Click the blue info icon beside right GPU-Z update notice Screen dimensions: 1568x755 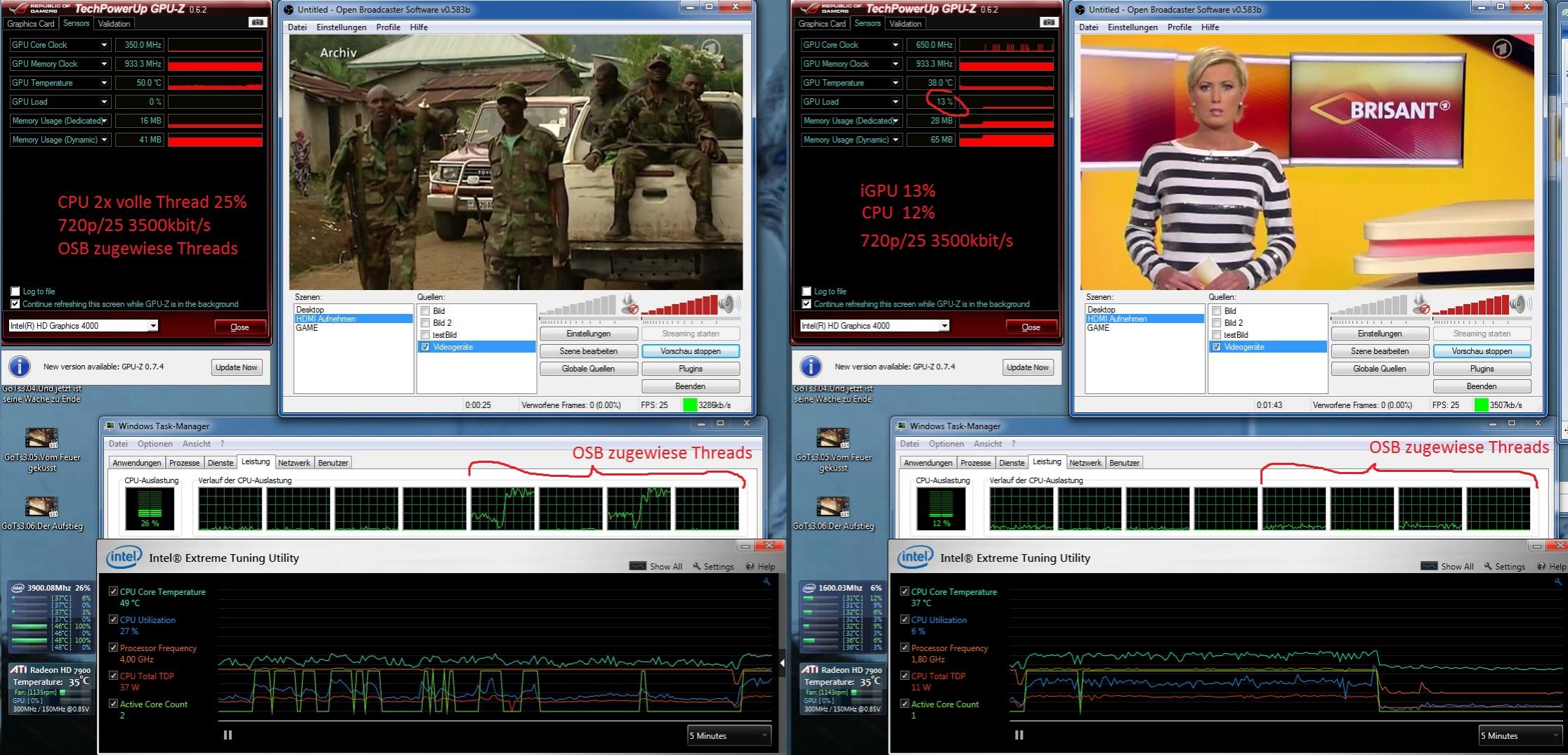[811, 367]
